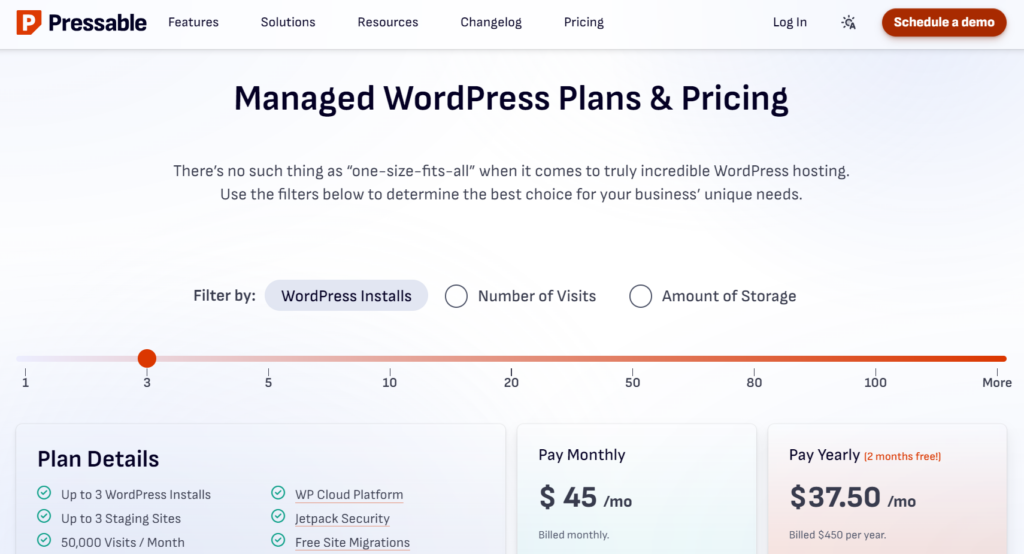Click the $ 45 /mo price

585,498
